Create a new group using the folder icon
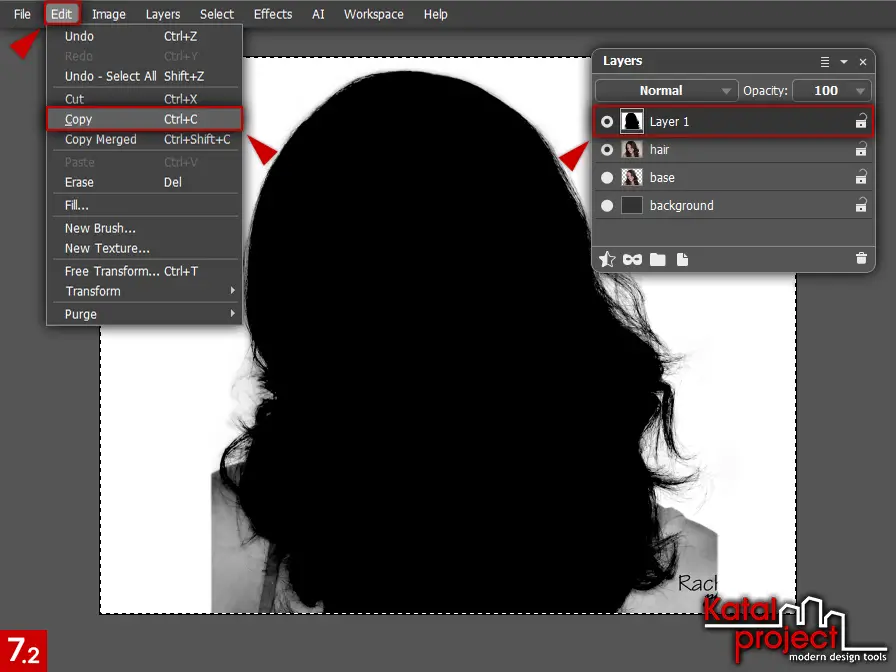This screenshot has width=896, height=672. pyautogui.click(x=658, y=259)
